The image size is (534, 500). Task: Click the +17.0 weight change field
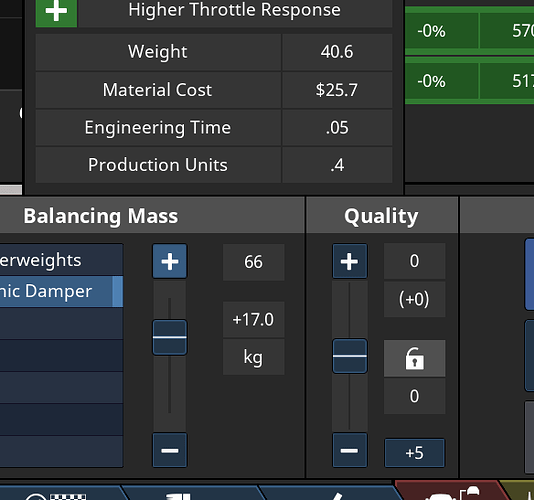[253, 319]
